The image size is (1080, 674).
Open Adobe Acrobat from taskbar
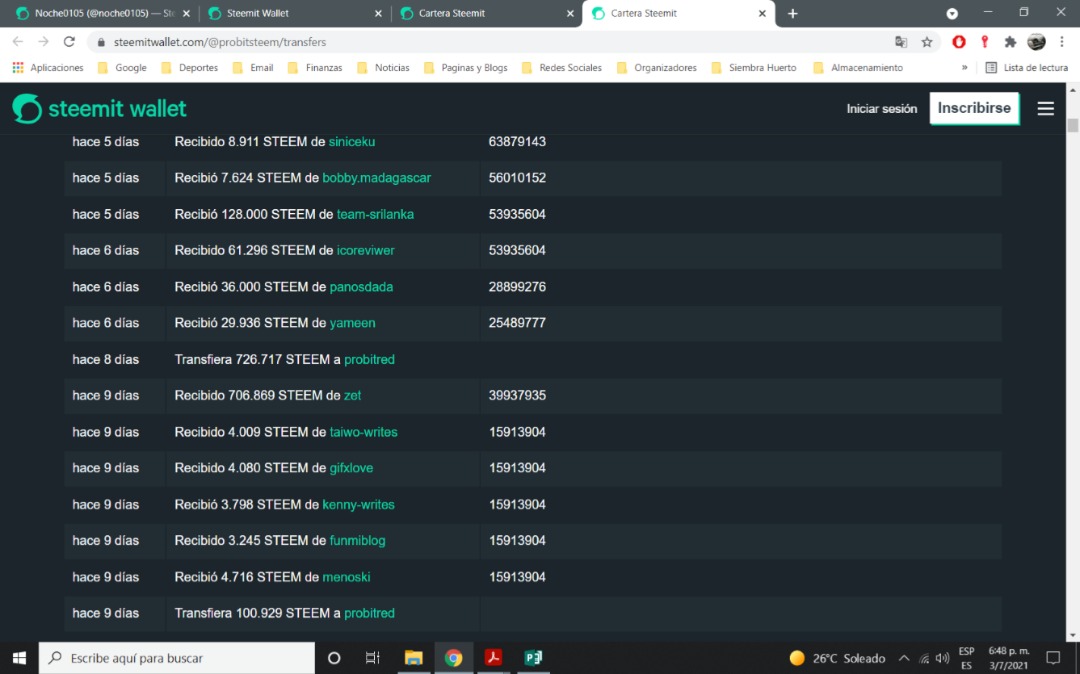(x=492, y=658)
